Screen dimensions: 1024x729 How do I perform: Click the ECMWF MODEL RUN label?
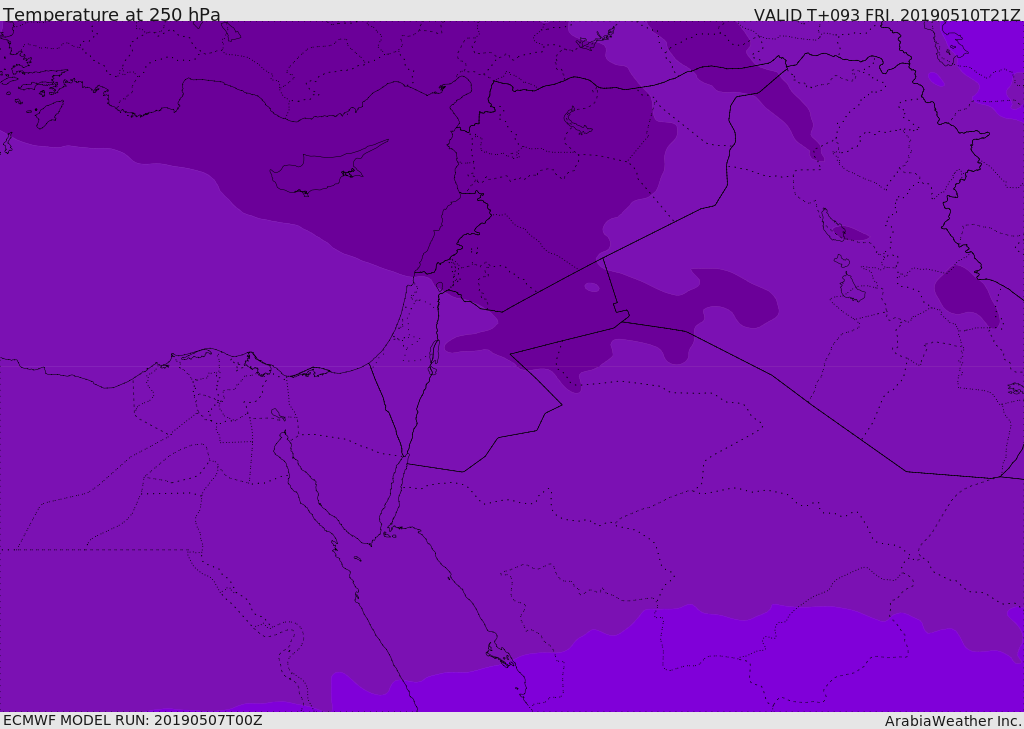132,720
